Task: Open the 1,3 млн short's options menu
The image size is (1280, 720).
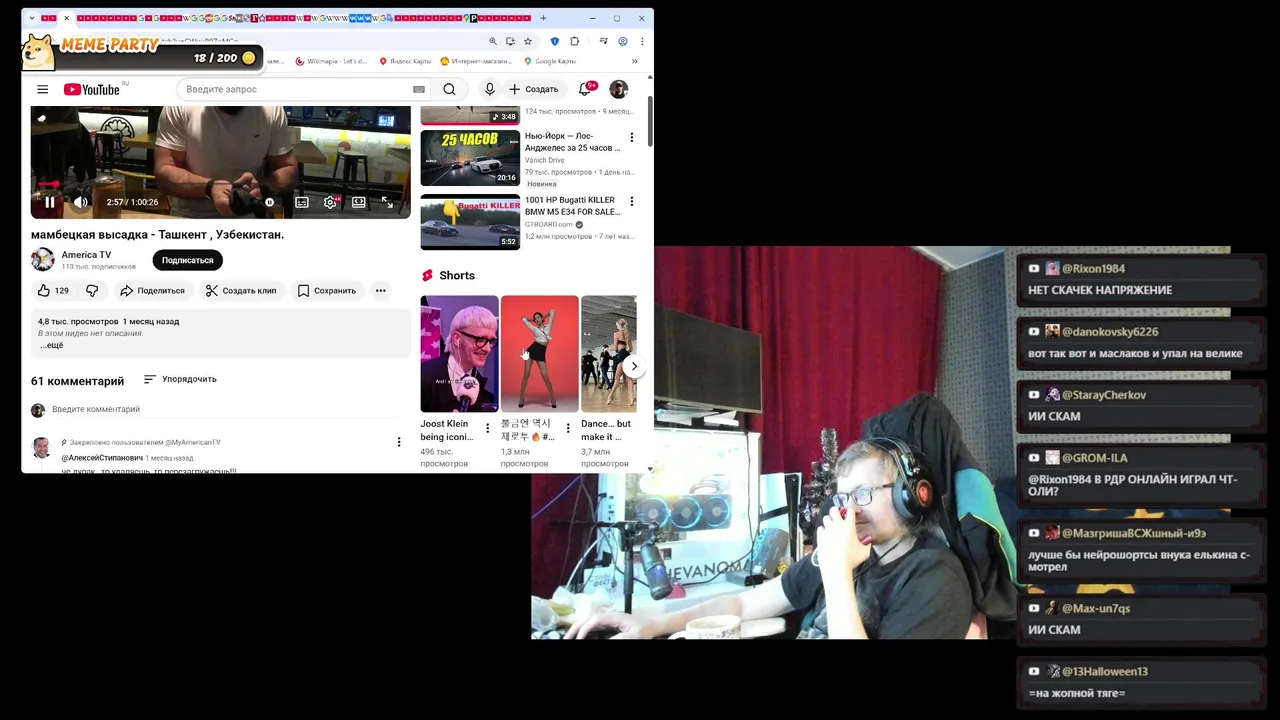Action: (x=568, y=428)
